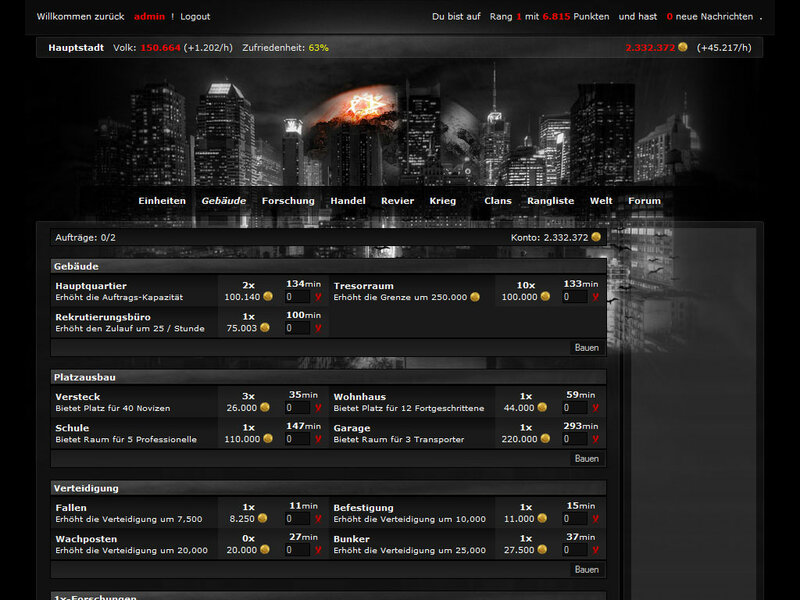Click the coin icon beside the Schule cost

click(x=266, y=439)
